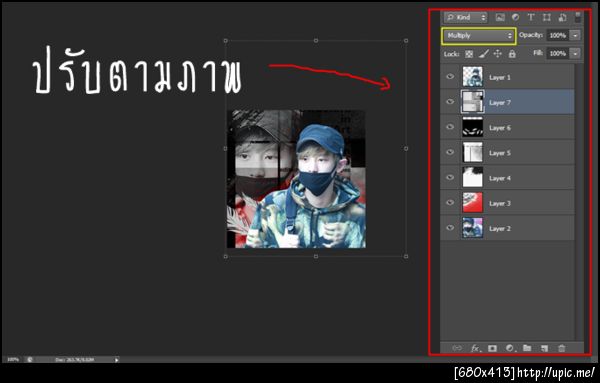The image size is (600, 383).
Task: Create new fill or adjustment layer
Action: pyautogui.click(x=510, y=348)
